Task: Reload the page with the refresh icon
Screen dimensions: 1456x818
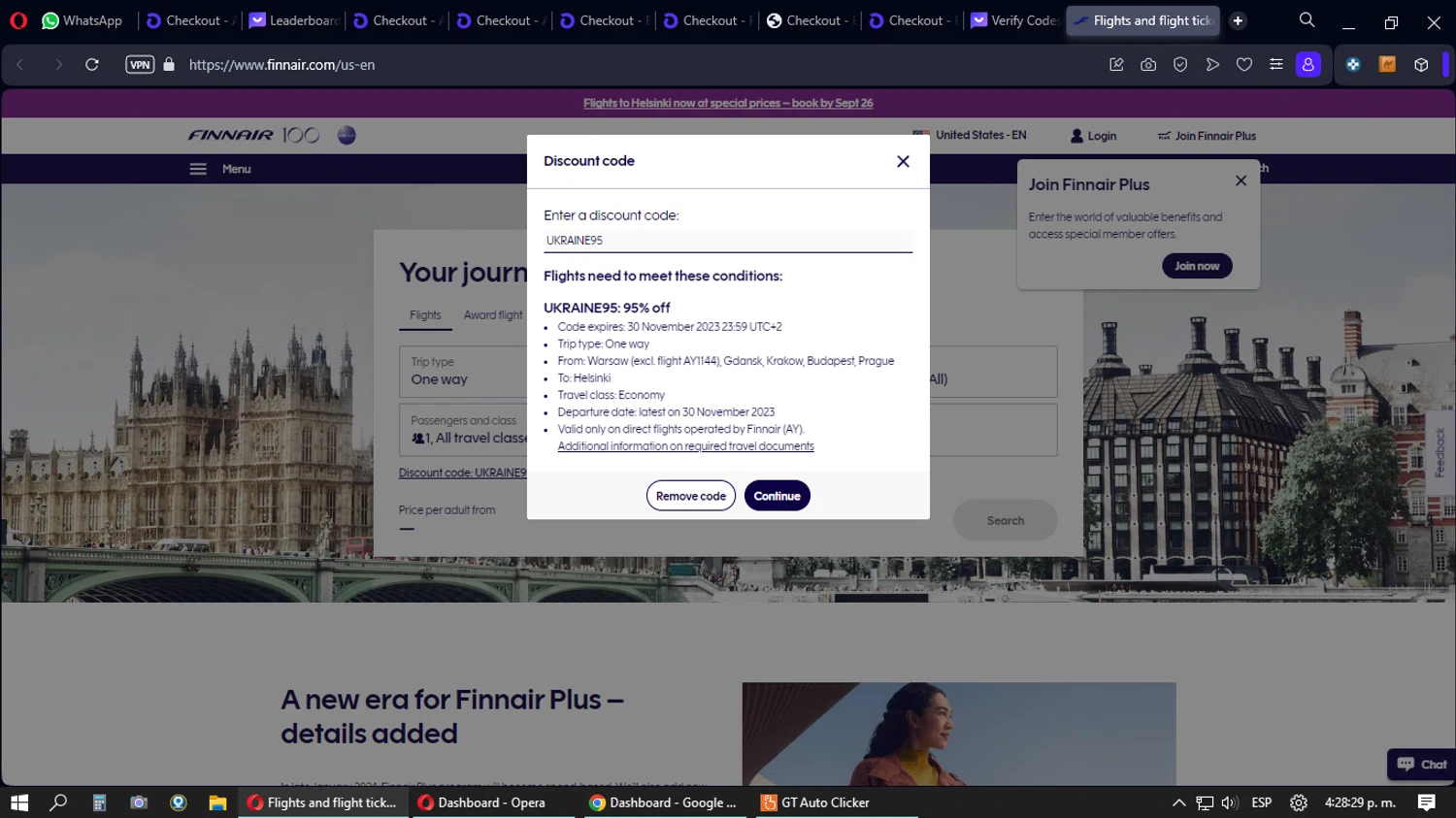Action: point(92,65)
